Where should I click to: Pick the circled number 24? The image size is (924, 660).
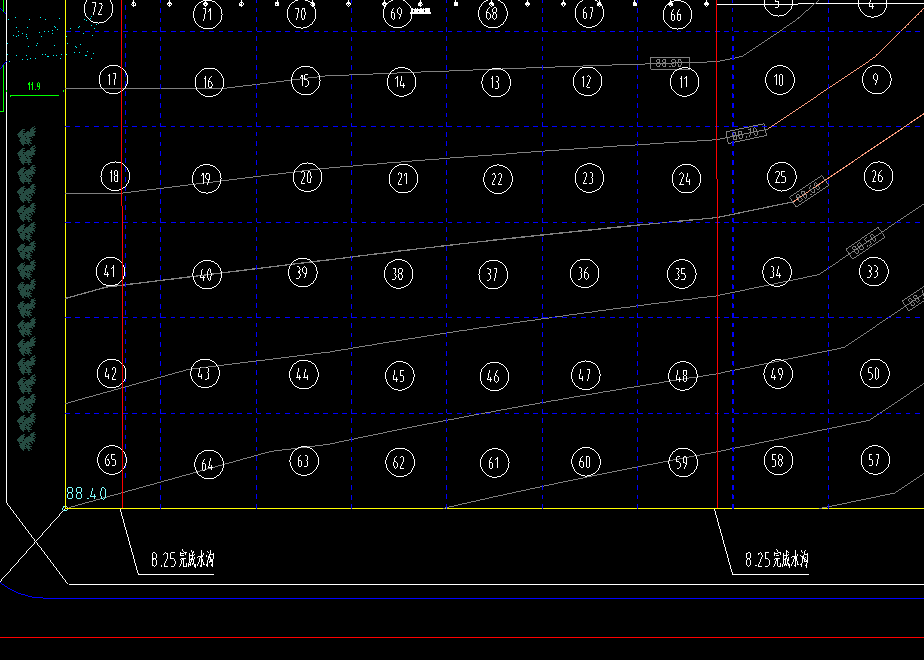(x=686, y=179)
